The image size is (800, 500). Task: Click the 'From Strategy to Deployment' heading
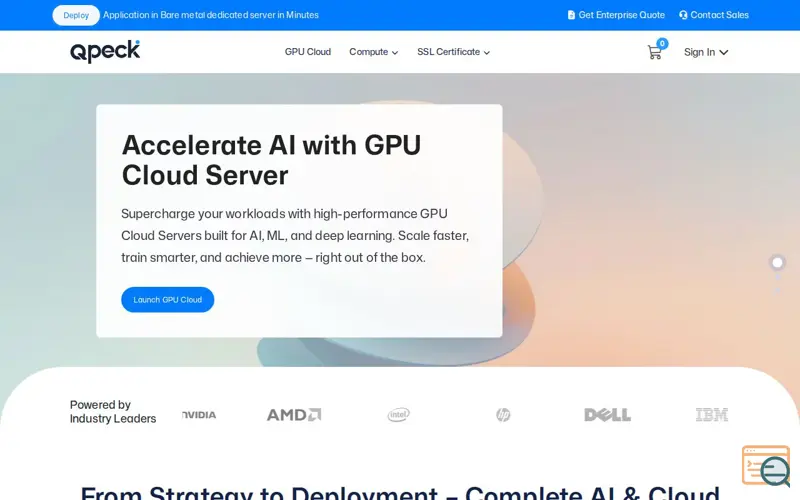point(400,492)
